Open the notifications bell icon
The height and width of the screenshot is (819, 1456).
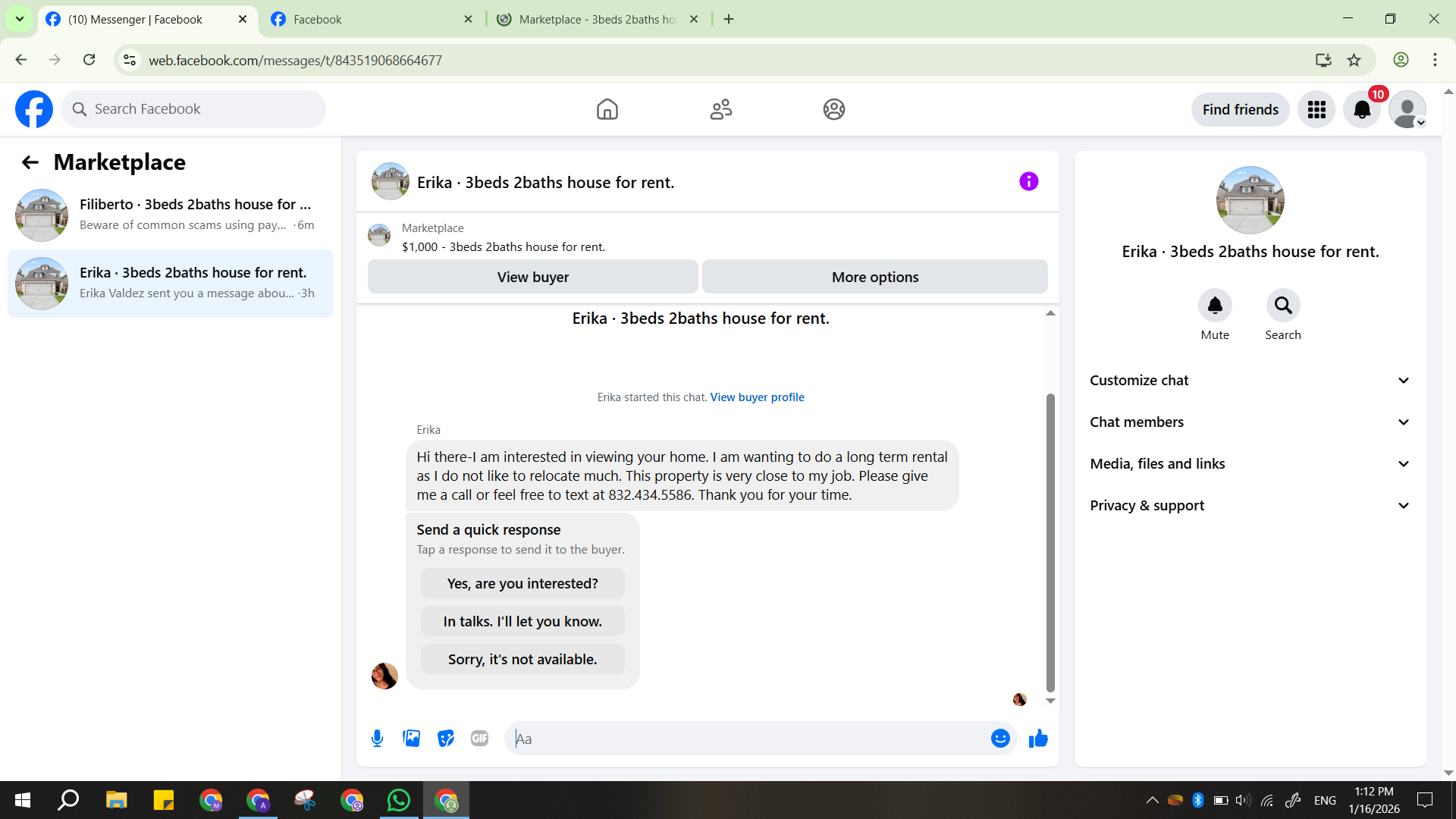(x=1362, y=110)
